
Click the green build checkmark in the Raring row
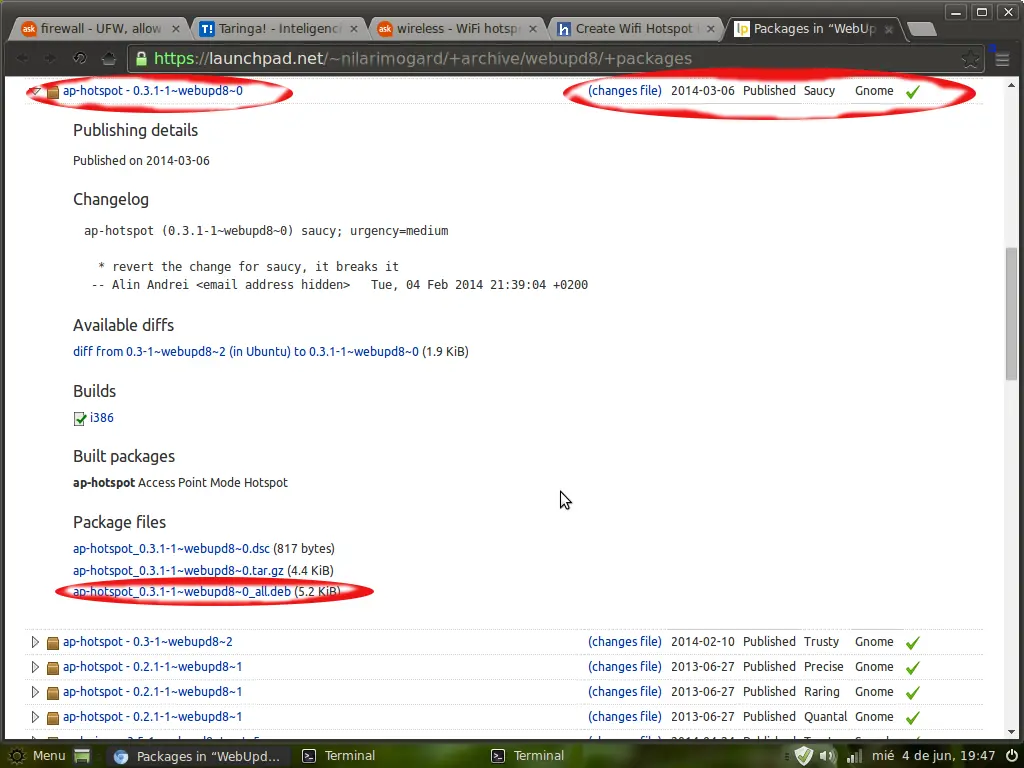click(x=913, y=692)
